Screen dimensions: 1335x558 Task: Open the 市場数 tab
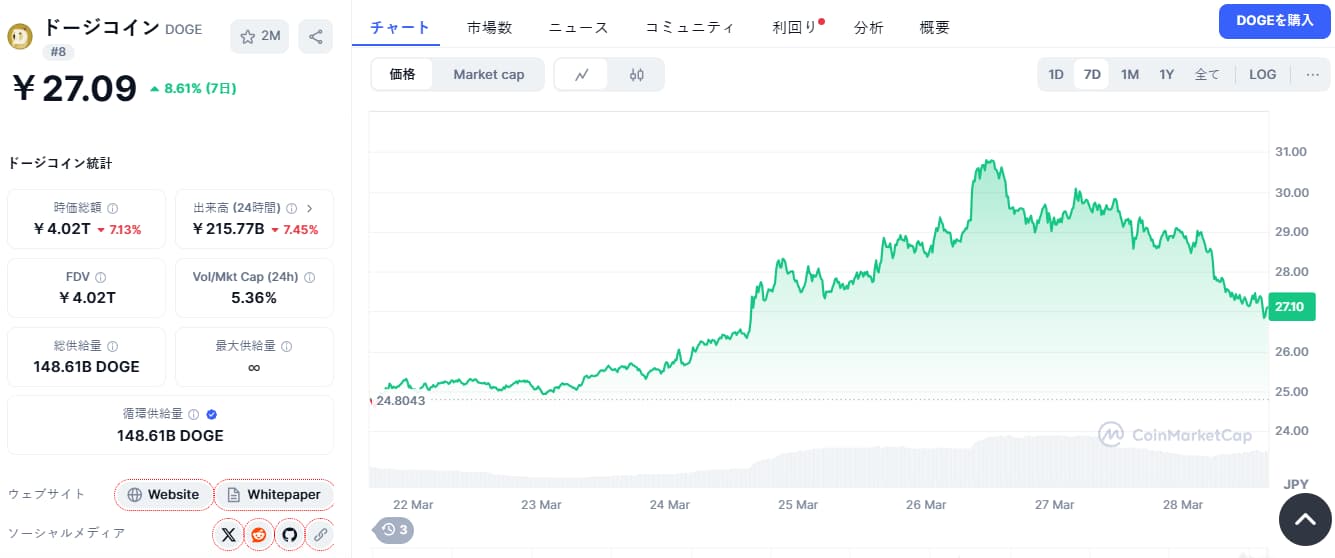tap(489, 28)
